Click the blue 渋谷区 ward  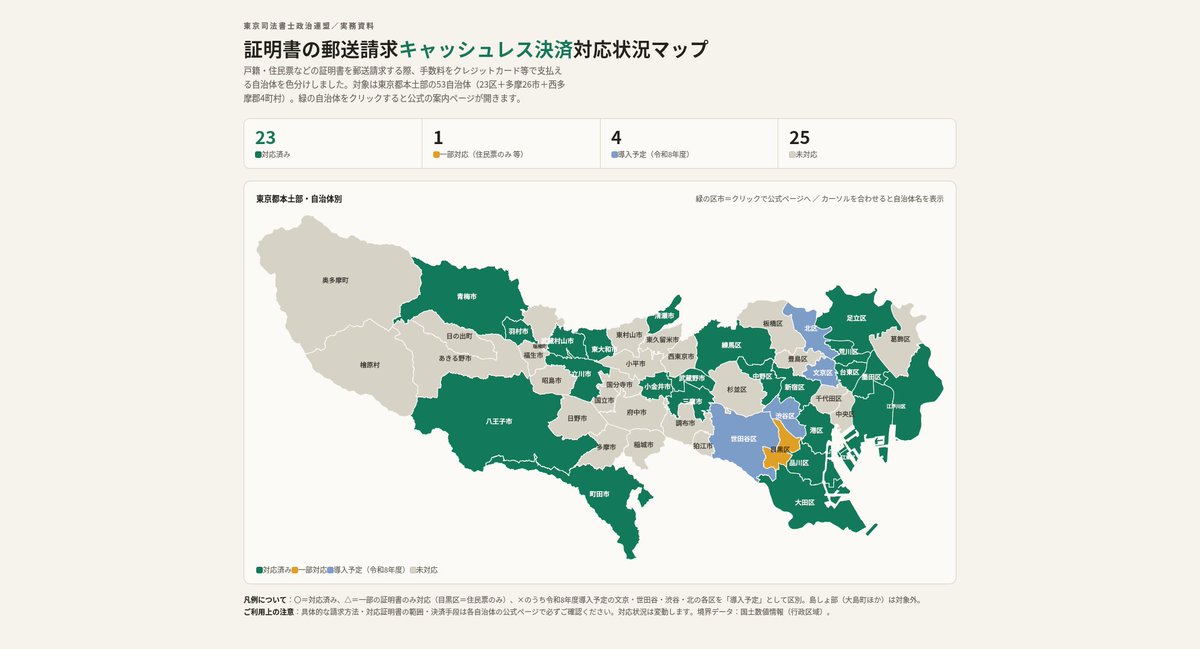coord(785,415)
